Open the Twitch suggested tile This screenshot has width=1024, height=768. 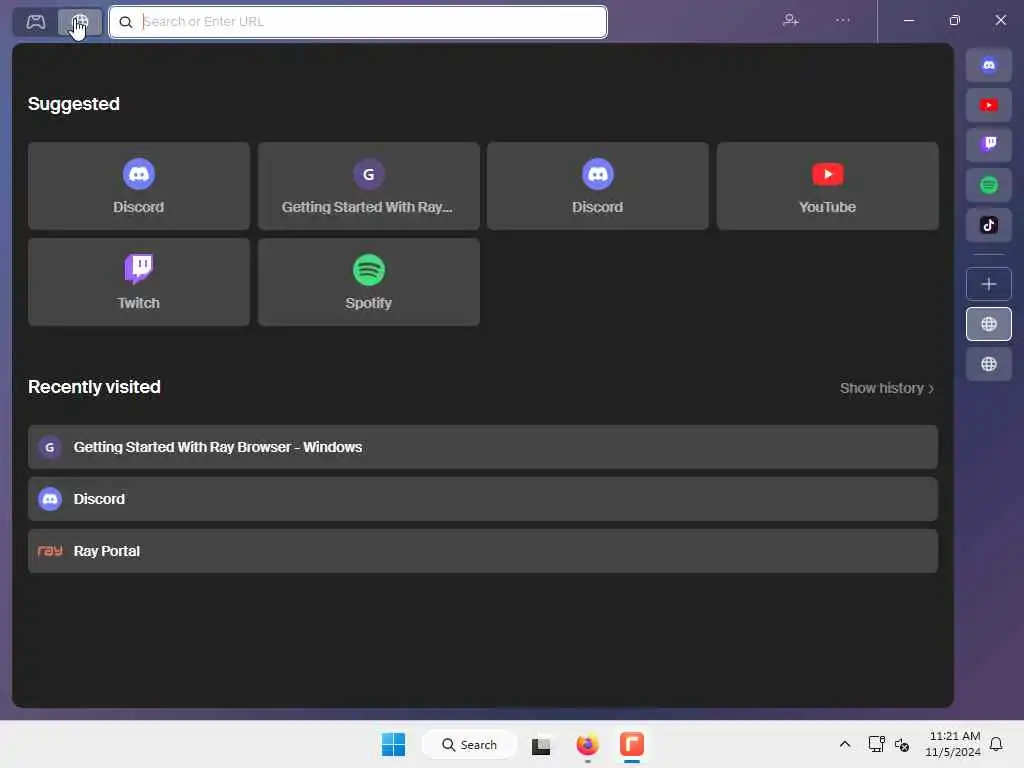click(x=138, y=282)
